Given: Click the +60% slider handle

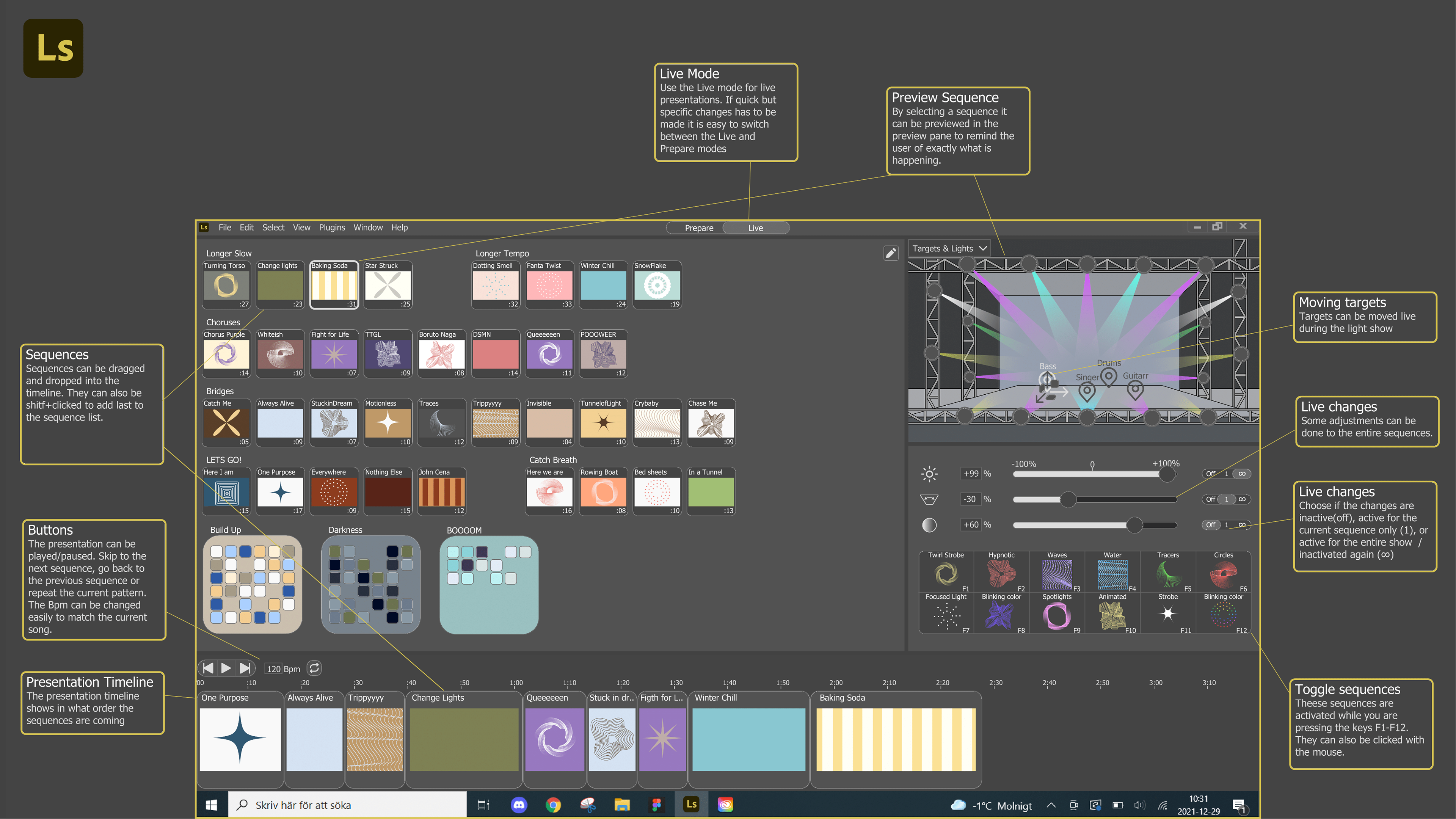Looking at the screenshot, I should (x=1134, y=524).
